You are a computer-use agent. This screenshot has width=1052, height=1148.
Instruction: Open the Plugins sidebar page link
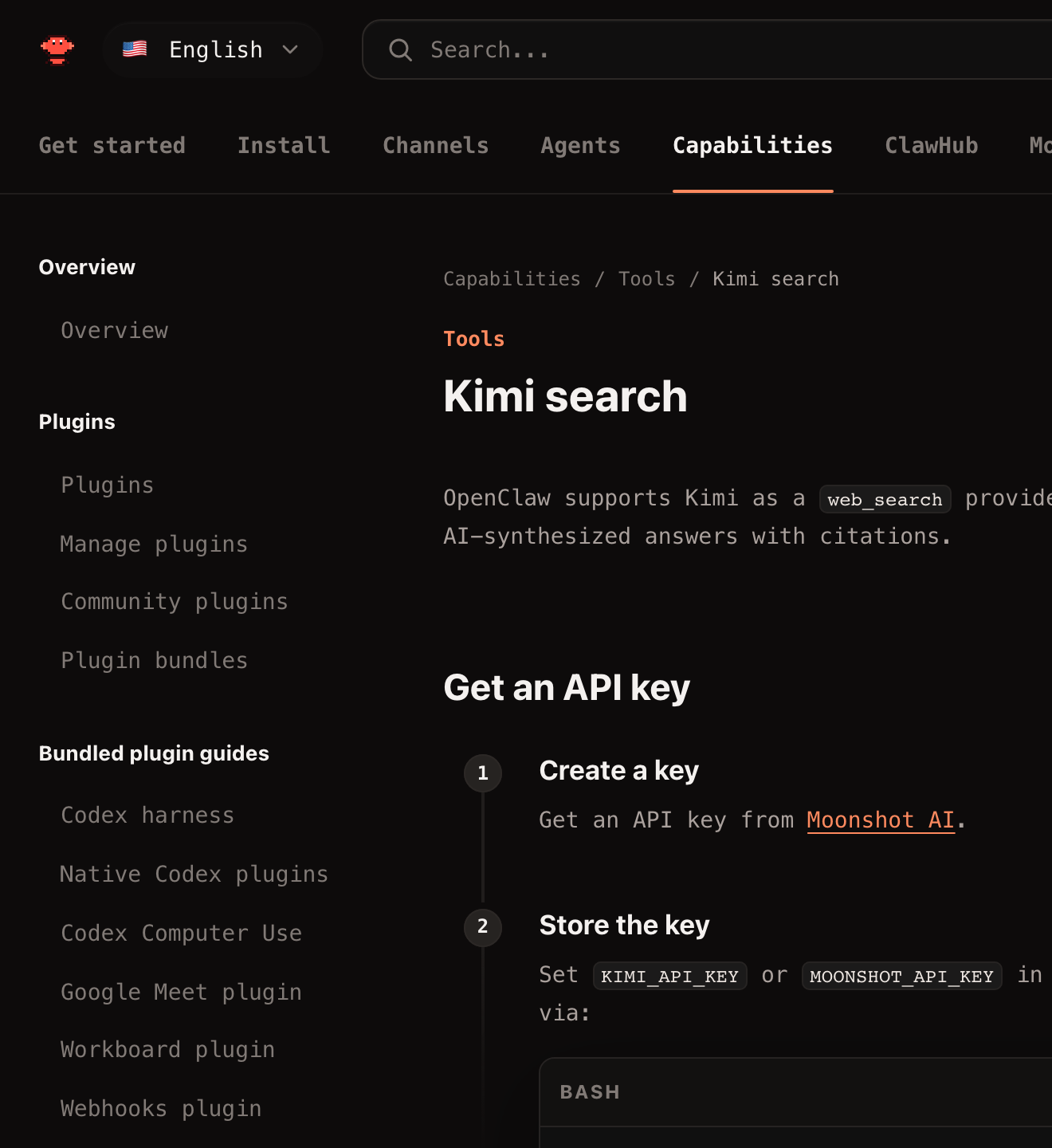tap(108, 485)
